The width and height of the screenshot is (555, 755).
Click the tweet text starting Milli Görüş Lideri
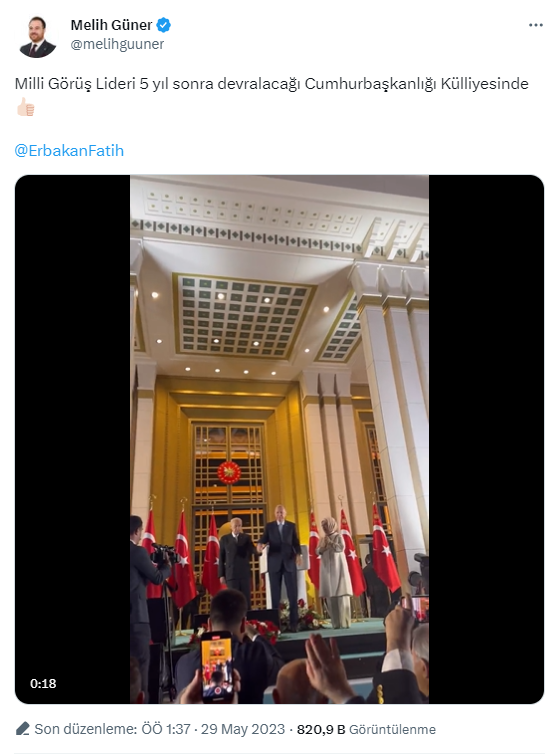coord(271,84)
